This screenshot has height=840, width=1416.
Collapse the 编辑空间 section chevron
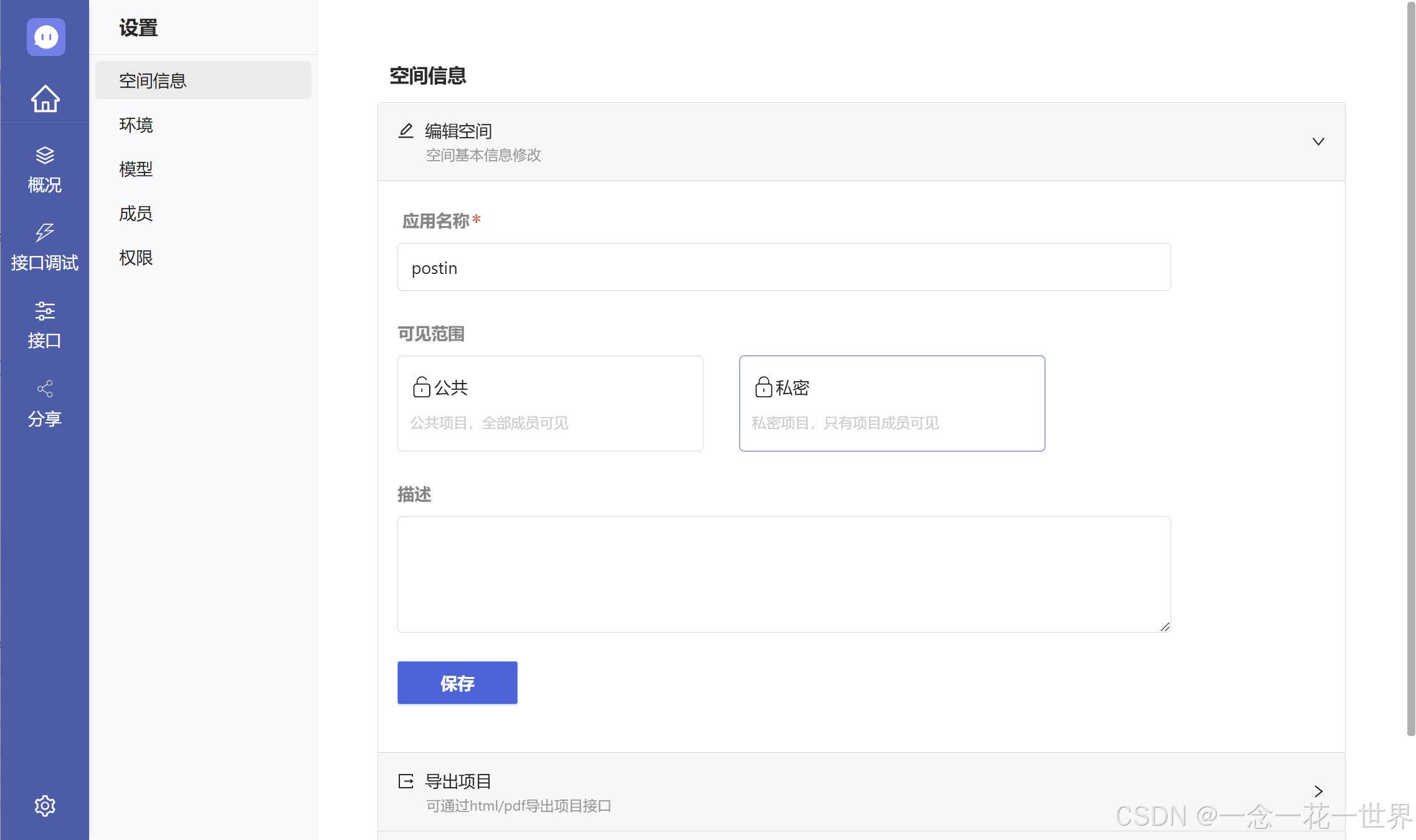[x=1318, y=142]
